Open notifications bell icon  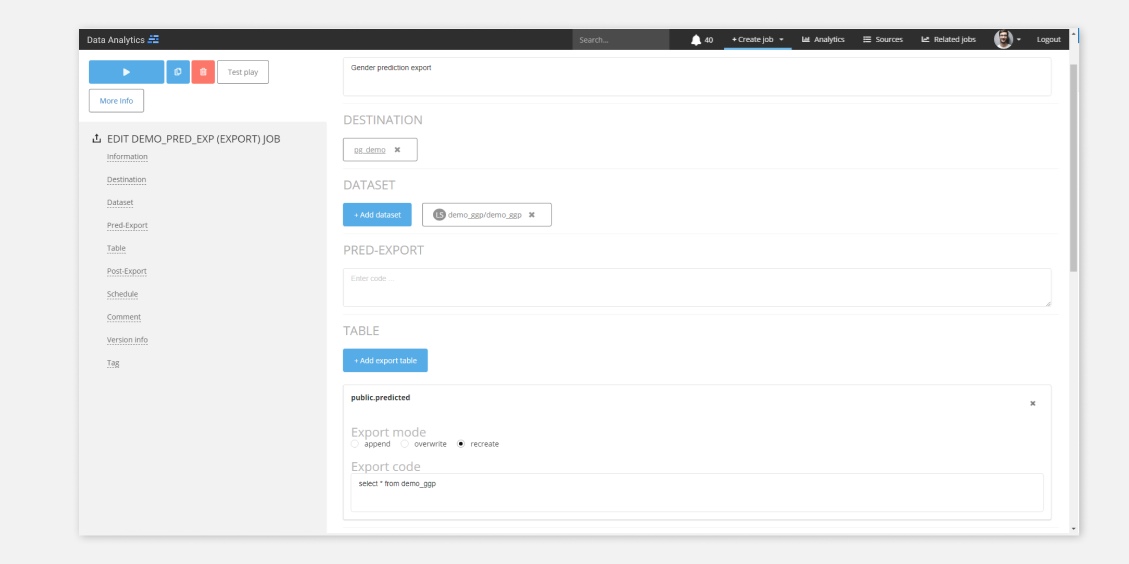[696, 39]
